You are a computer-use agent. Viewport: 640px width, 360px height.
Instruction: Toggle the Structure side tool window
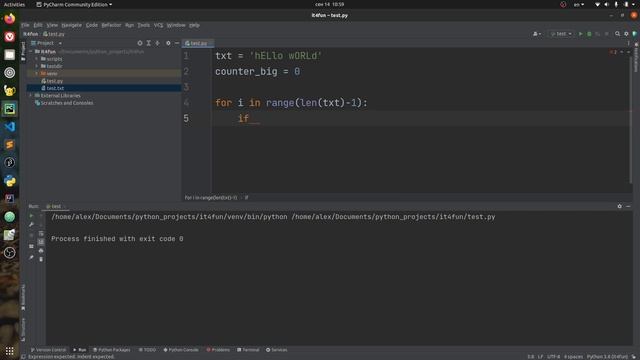(23, 329)
